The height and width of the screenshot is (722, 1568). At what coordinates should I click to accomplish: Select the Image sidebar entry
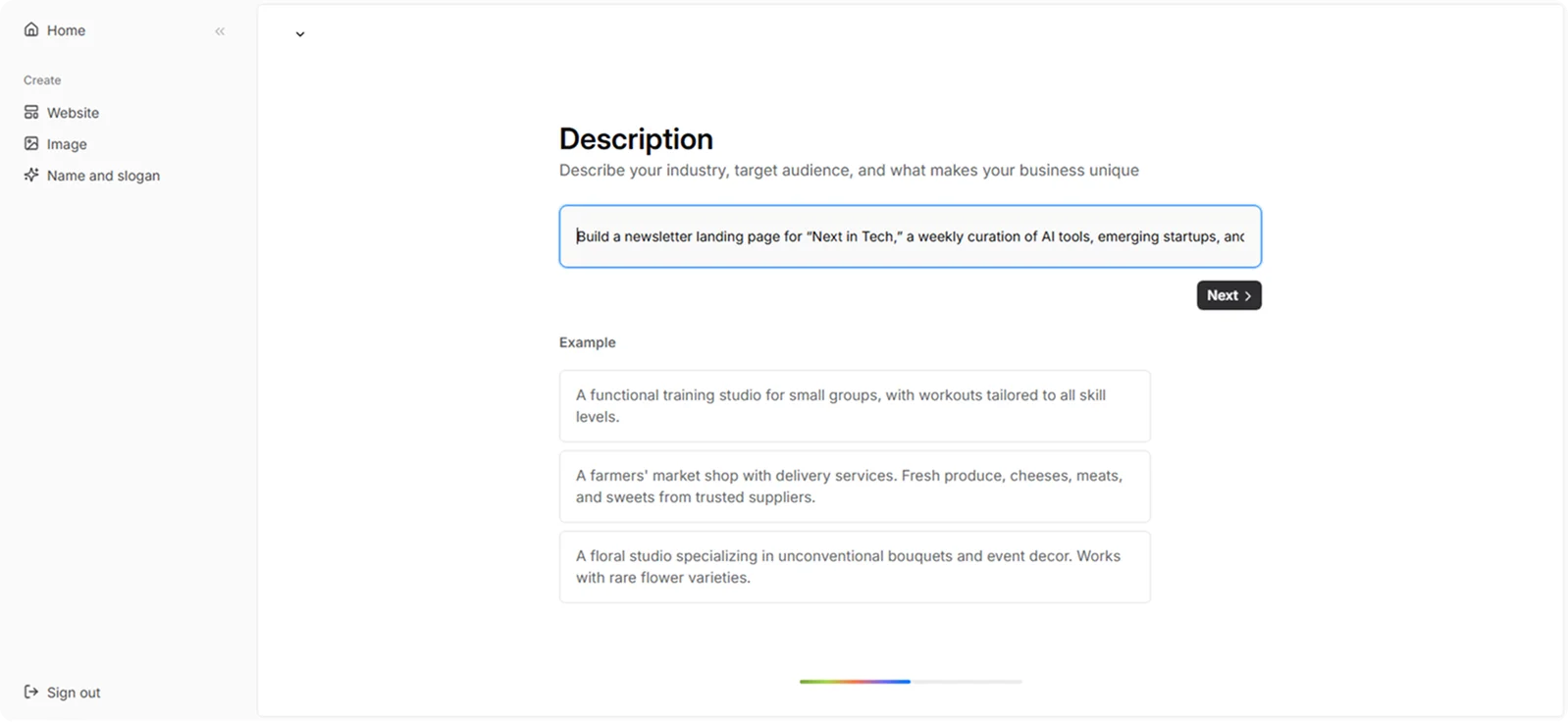click(56, 144)
